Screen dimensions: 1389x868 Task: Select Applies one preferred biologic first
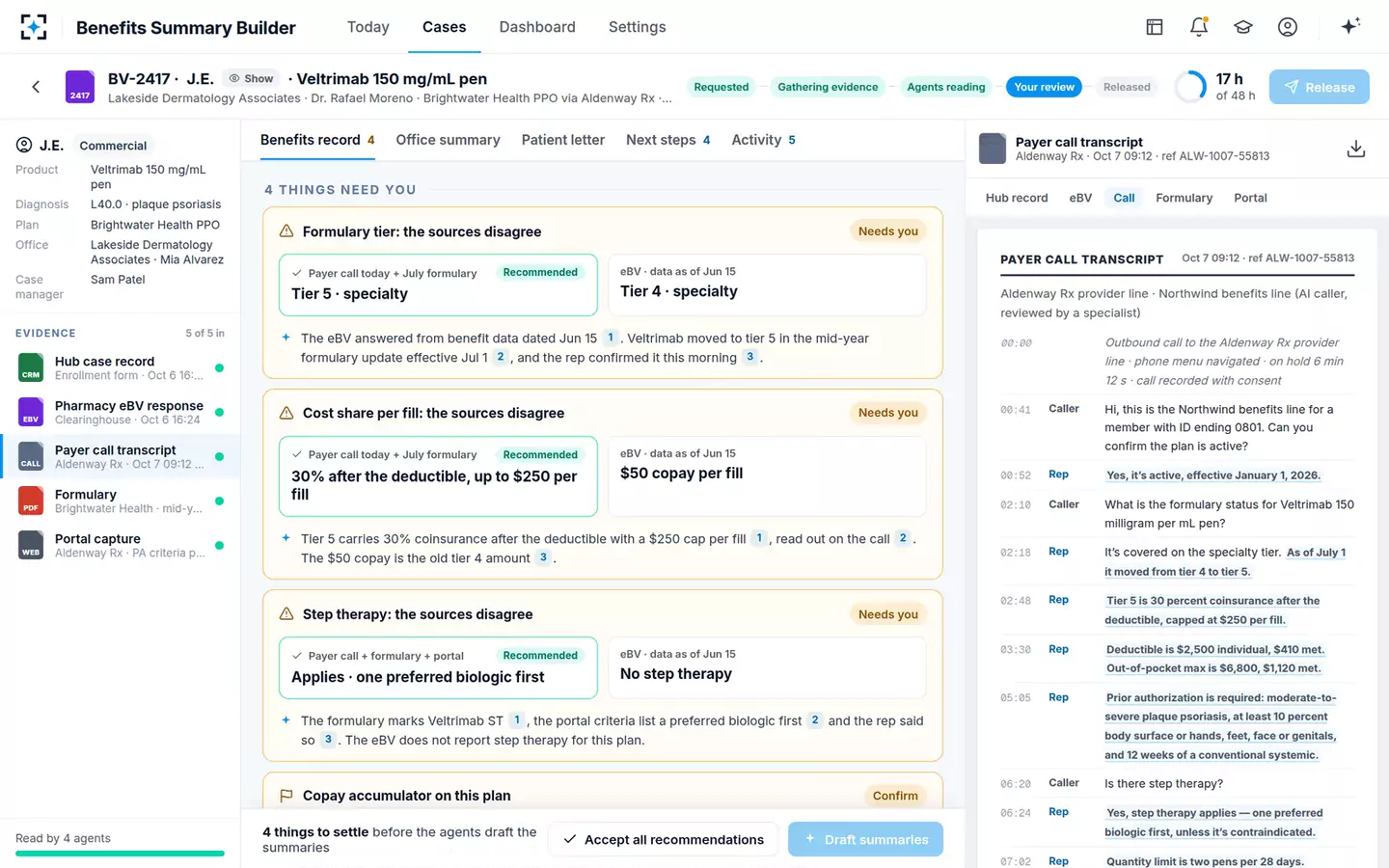pyautogui.click(x=438, y=667)
